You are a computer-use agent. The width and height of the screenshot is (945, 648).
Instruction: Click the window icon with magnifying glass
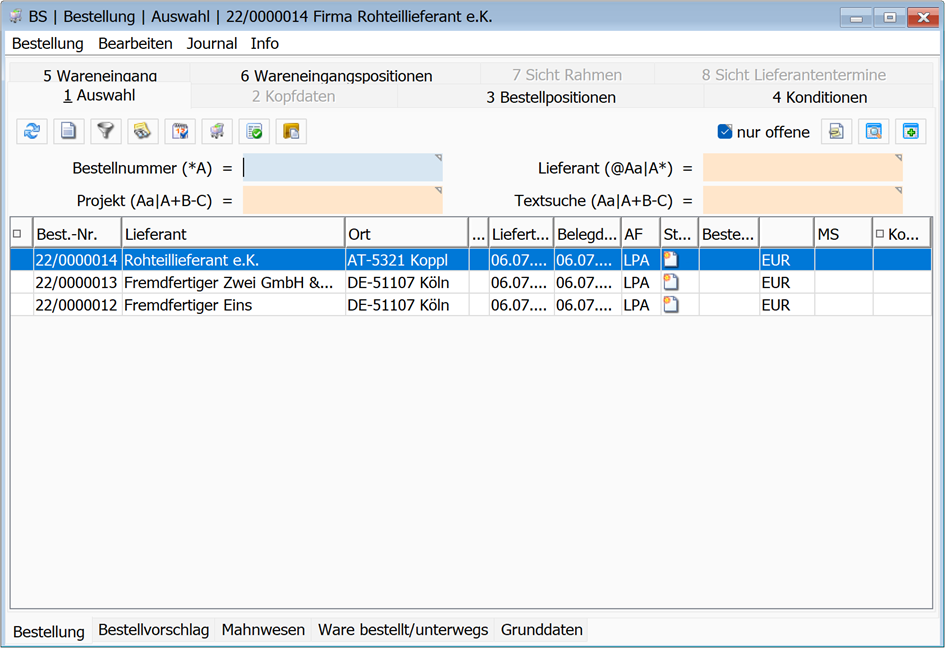pyautogui.click(x=873, y=131)
